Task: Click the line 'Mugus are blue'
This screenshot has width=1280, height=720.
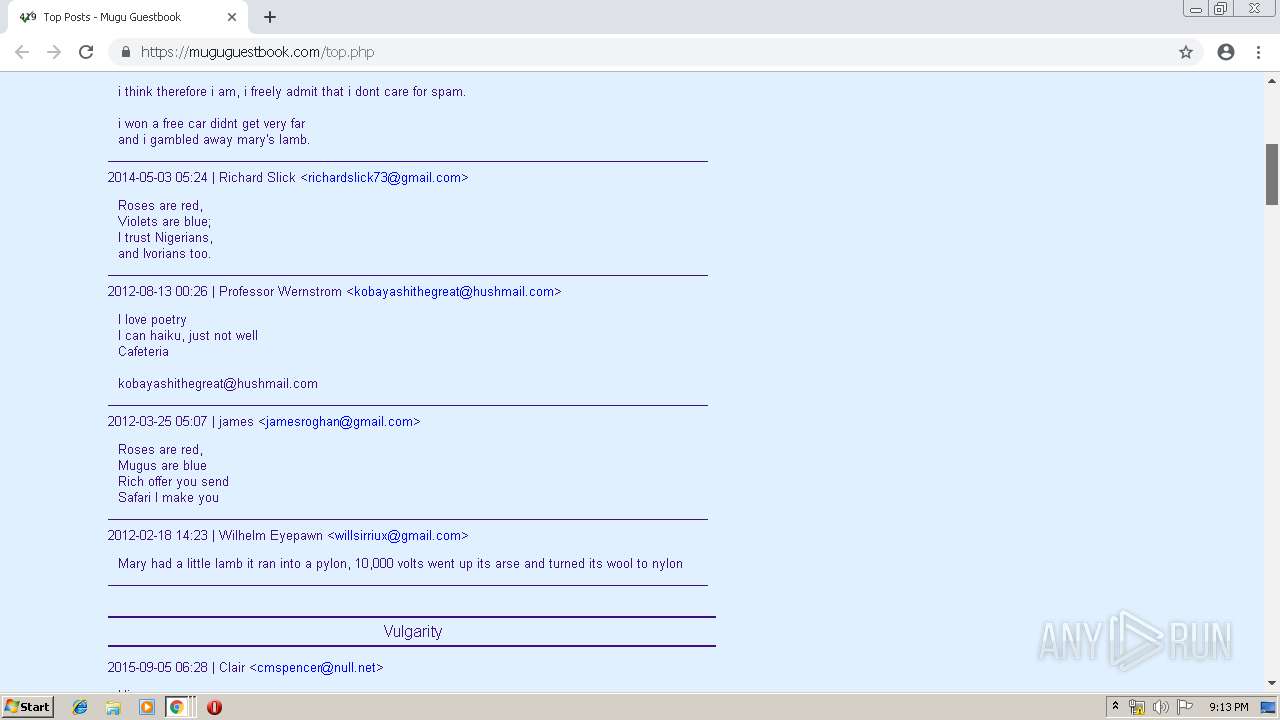Action: pyautogui.click(x=162, y=465)
